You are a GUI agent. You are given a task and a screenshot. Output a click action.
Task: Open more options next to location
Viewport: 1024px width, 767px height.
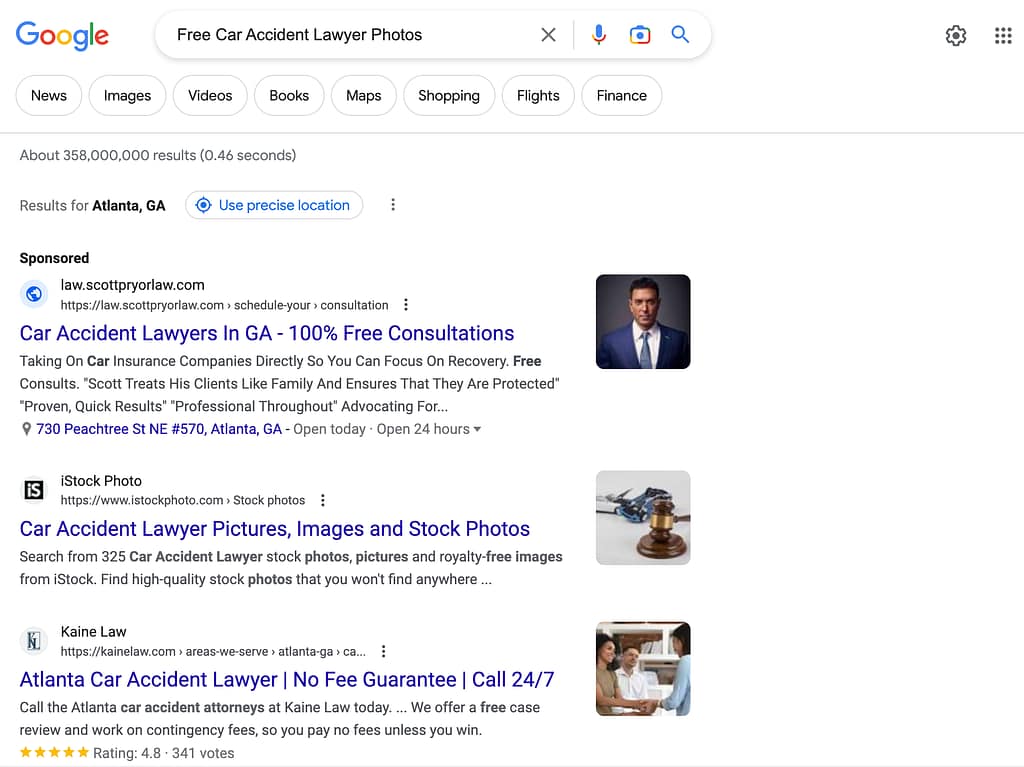pyautogui.click(x=392, y=205)
